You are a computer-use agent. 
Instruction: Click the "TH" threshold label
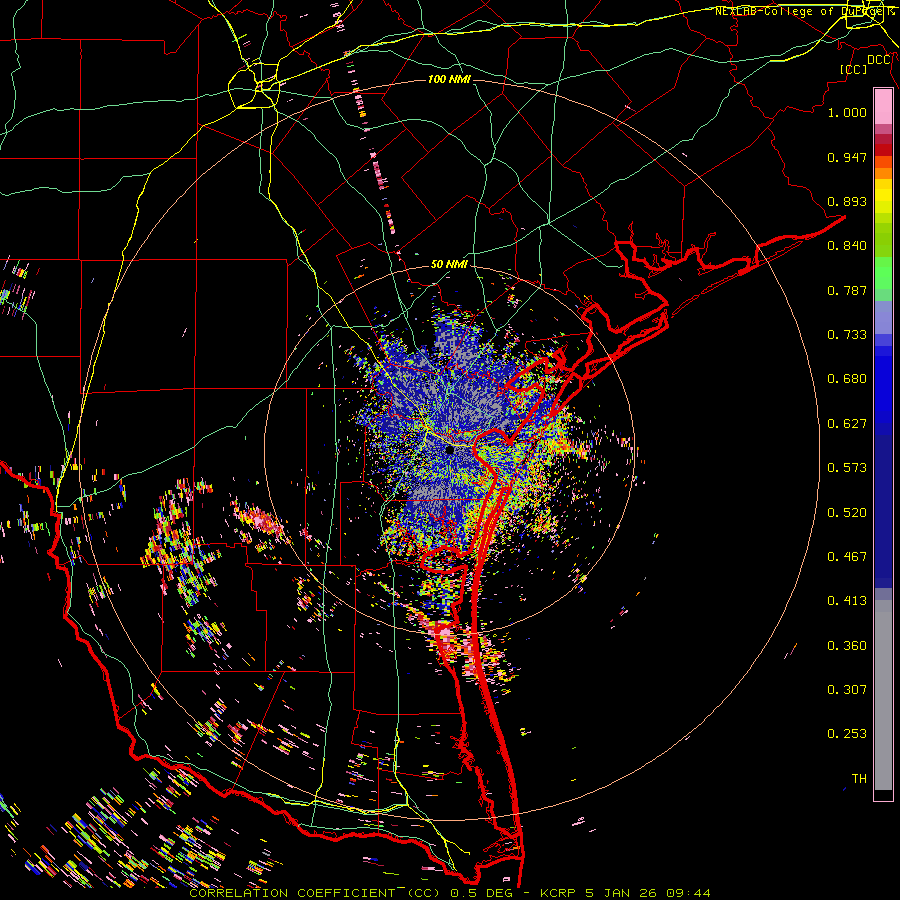859,779
